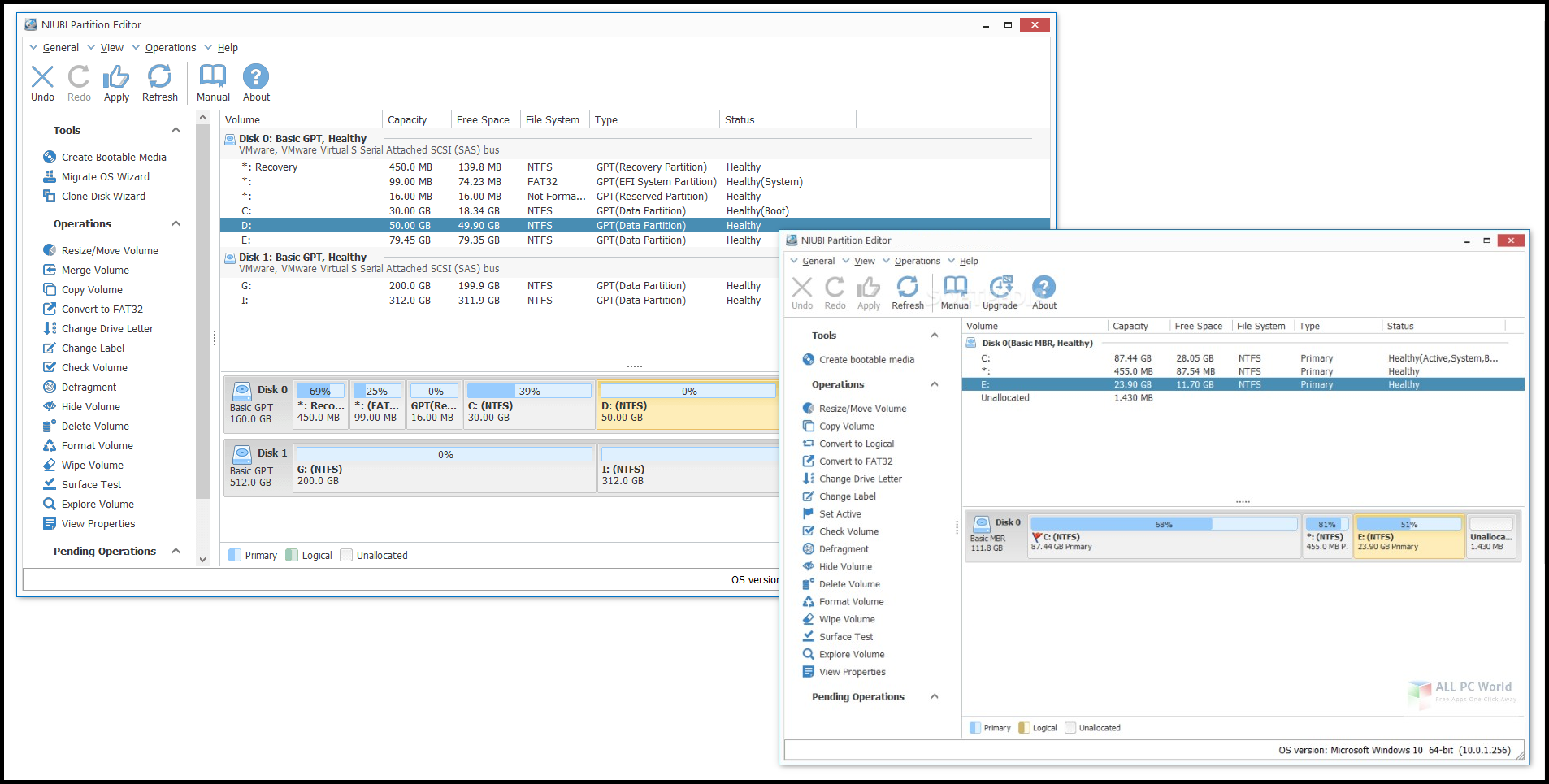This screenshot has height=784, width=1549.
Task: Open View menu in front window
Action: [865, 262]
